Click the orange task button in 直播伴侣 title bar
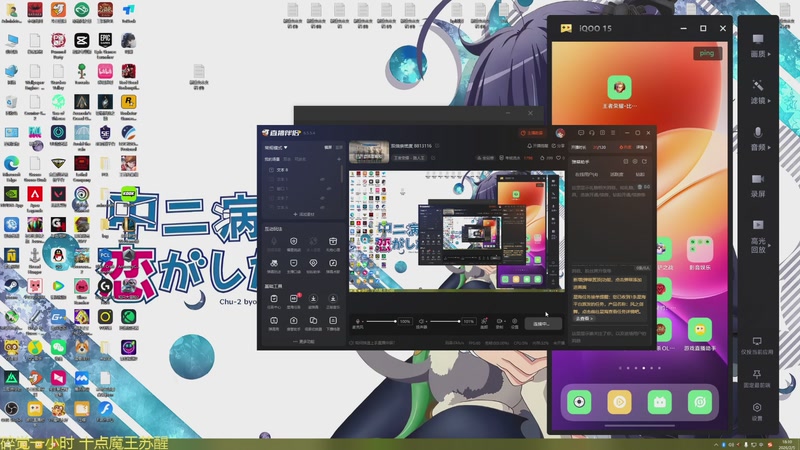 [x=532, y=133]
